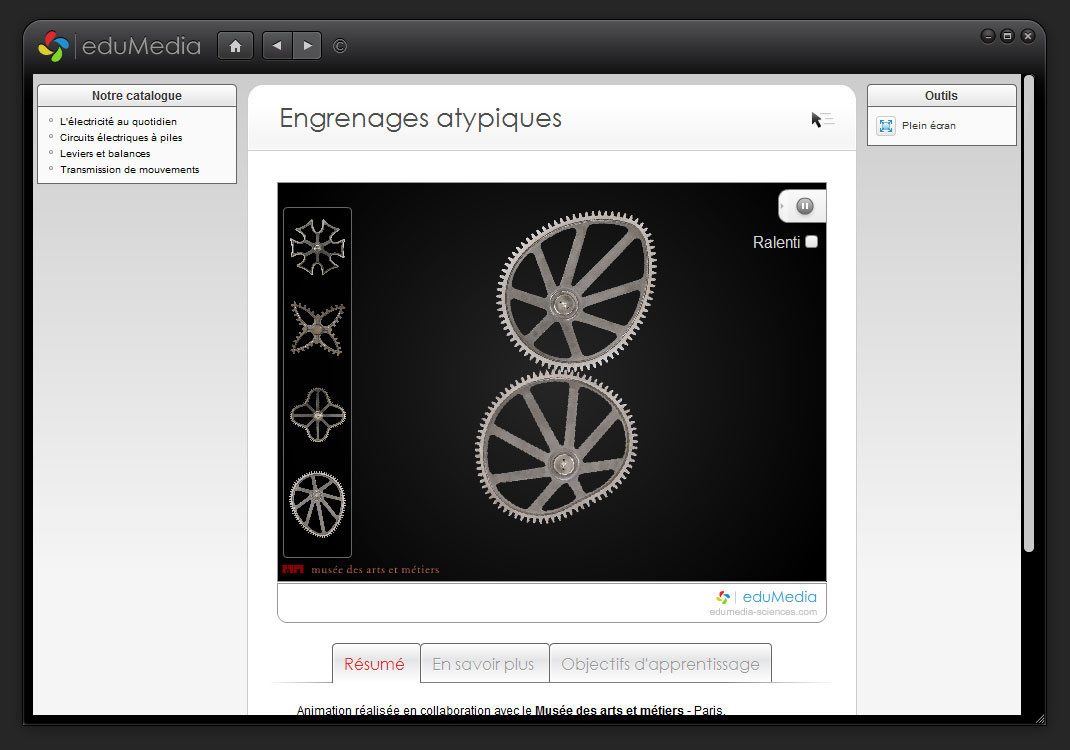Select the third clover-shaped gear thumbnail
Image resolution: width=1070 pixels, height=750 pixels.
click(317, 414)
